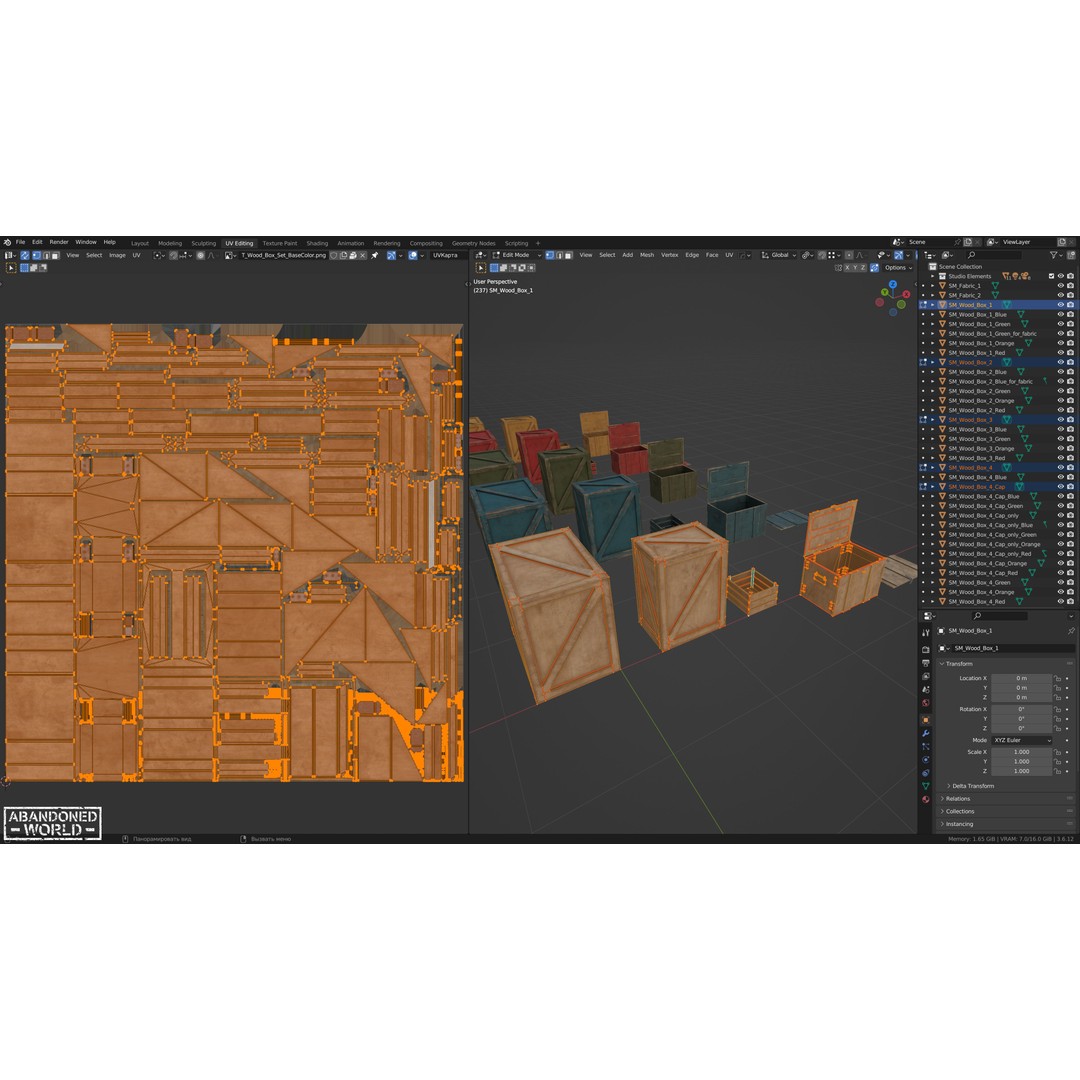Select the 3D viewport tweak select tool
The width and height of the screenshot is (1080, 1080).
tap(481, 268)
